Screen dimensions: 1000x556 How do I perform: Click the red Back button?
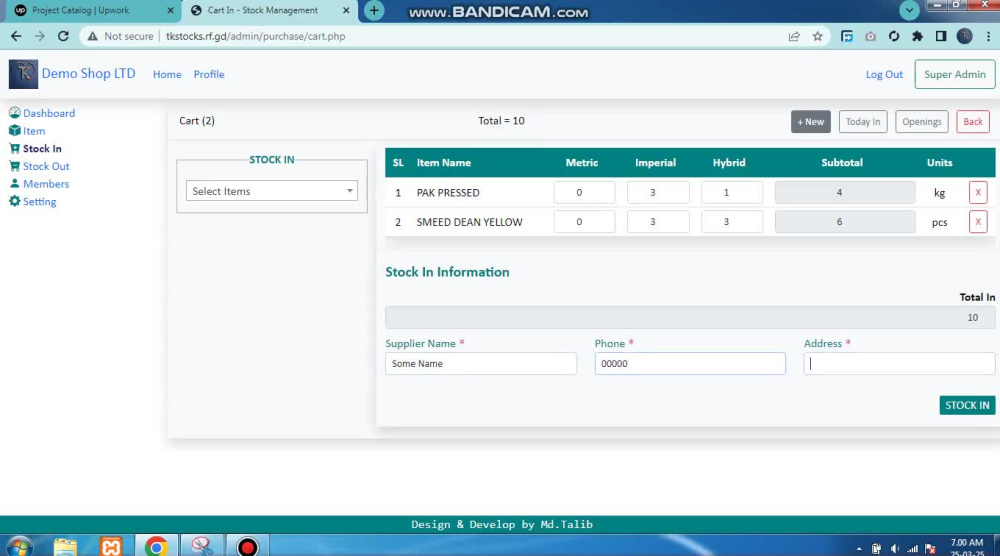pyautogui.click(x=973, y=122)
